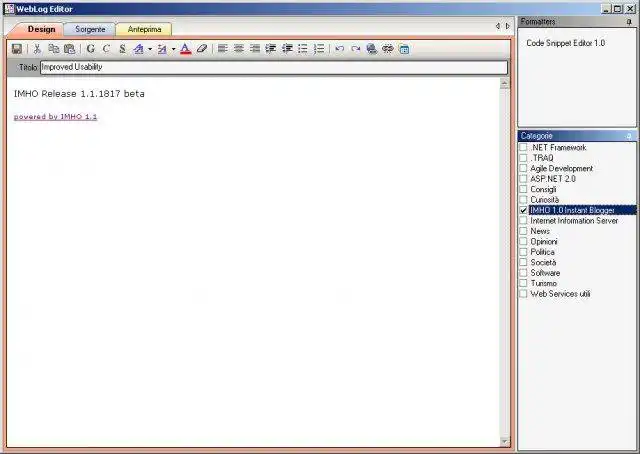Image resolution: width=640 pixels, height=454 pixels.
Task: Check the Software category
Action: point(523,273)
